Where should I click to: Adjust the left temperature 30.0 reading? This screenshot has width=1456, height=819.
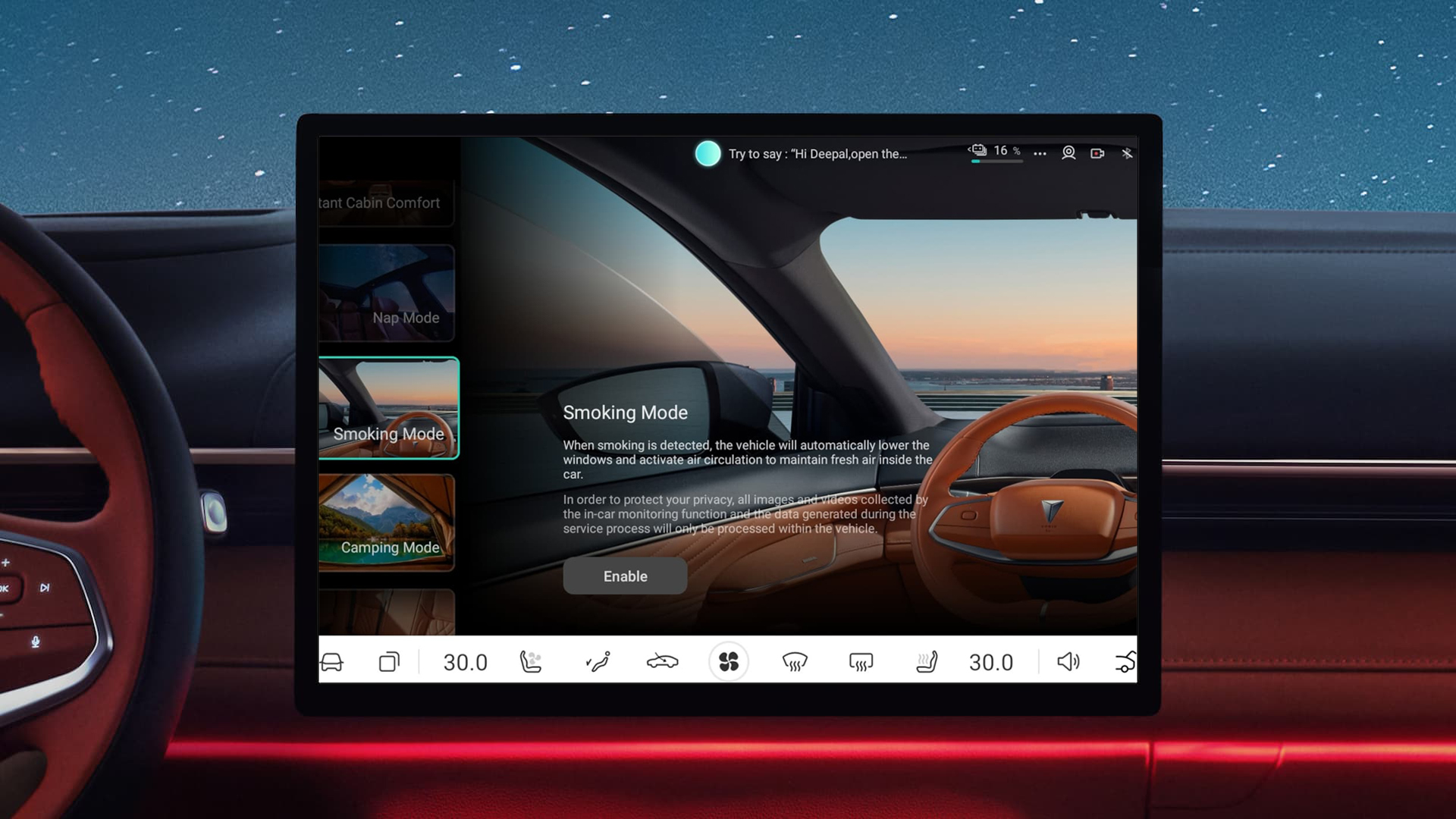(x=466, y=663)
